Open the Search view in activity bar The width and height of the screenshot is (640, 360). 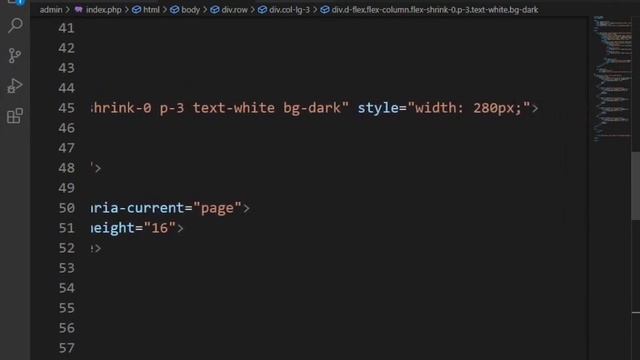pos(15,25)
